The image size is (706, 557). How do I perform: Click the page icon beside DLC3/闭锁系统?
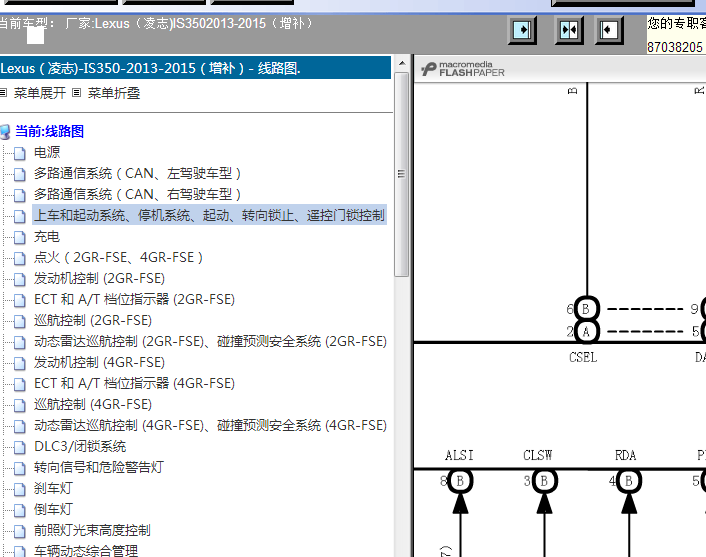pyautogui.click(x=19, y=448)
